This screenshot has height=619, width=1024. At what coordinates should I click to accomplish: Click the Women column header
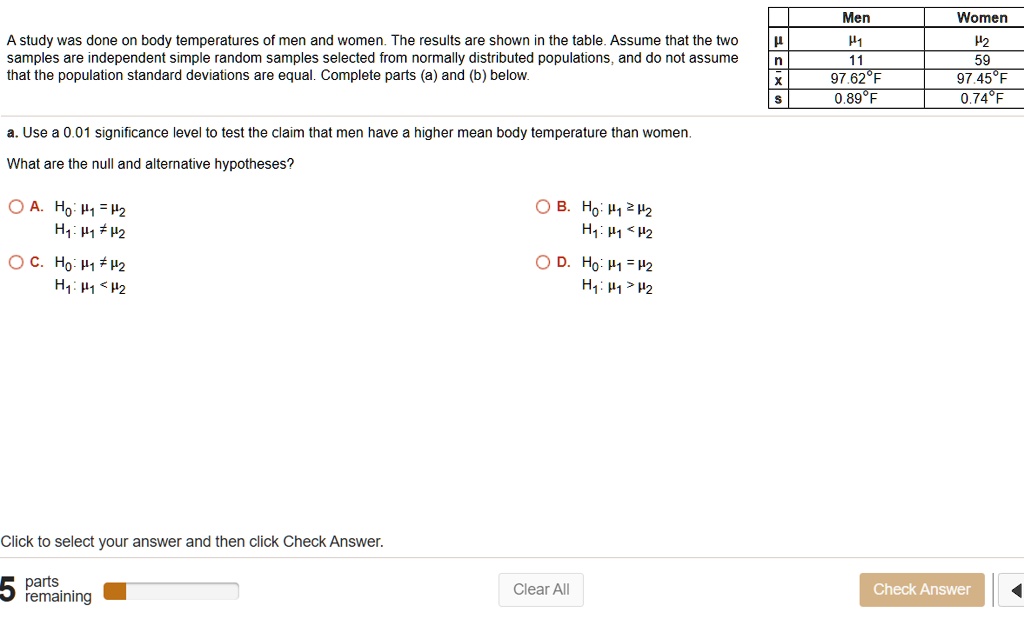(982, 17)
